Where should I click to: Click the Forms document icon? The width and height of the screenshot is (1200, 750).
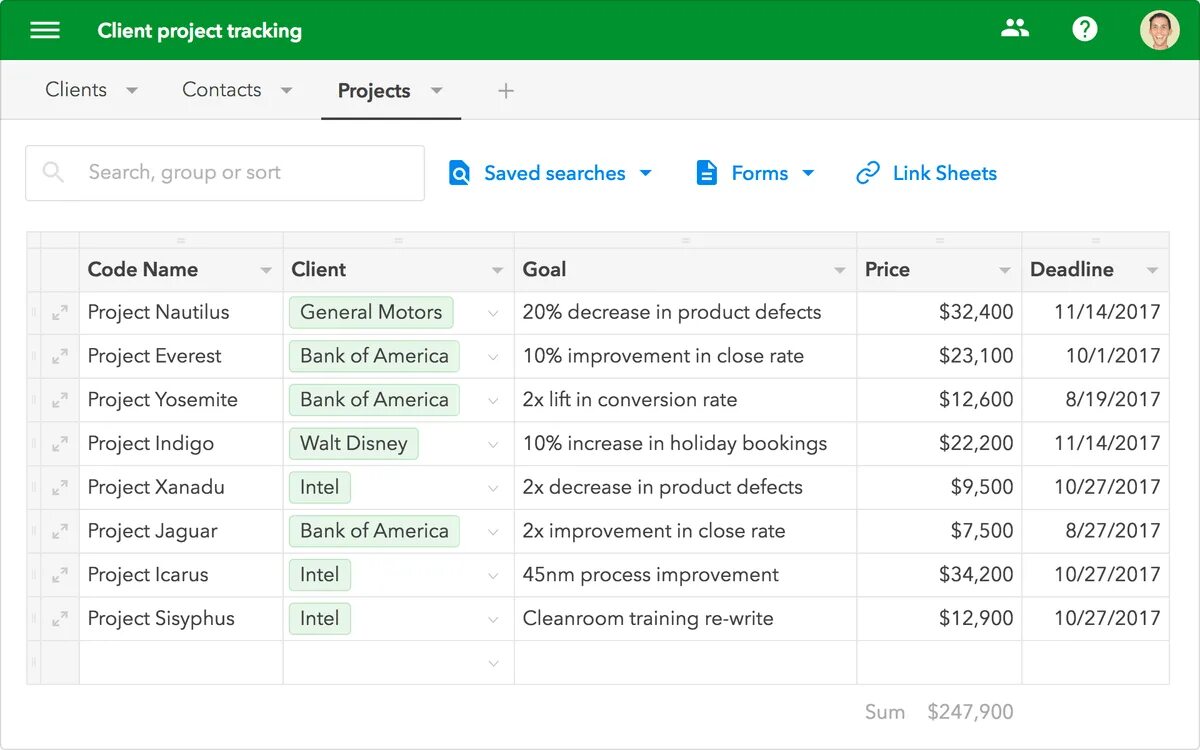tap(707, 173)
